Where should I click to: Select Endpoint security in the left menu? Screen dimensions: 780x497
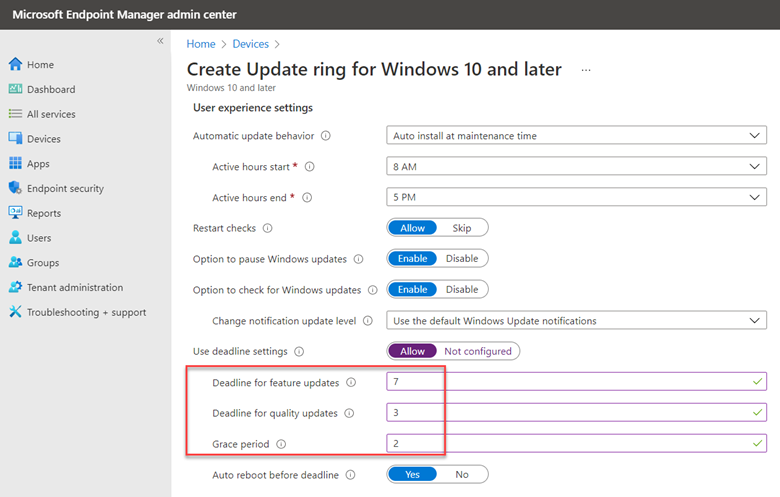tap(65, 189)
